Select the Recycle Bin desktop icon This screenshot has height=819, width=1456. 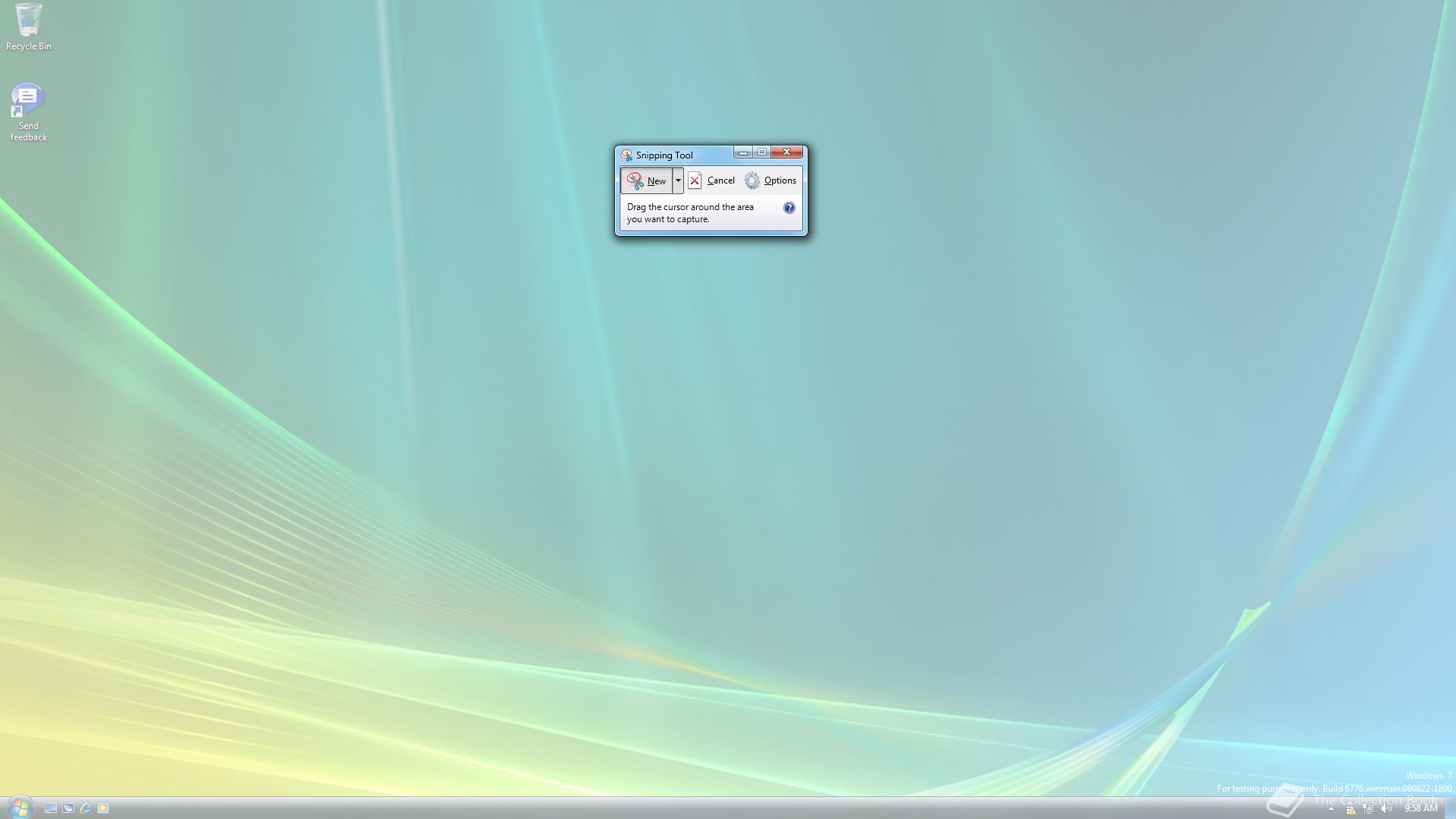click(x=29, y=27)
